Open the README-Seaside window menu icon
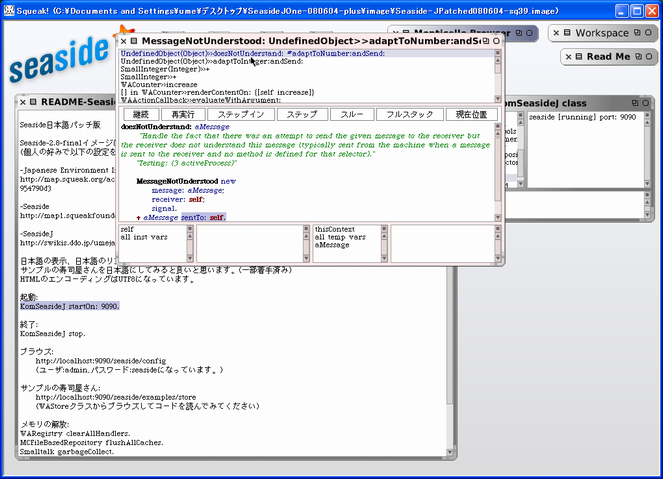 33,102
